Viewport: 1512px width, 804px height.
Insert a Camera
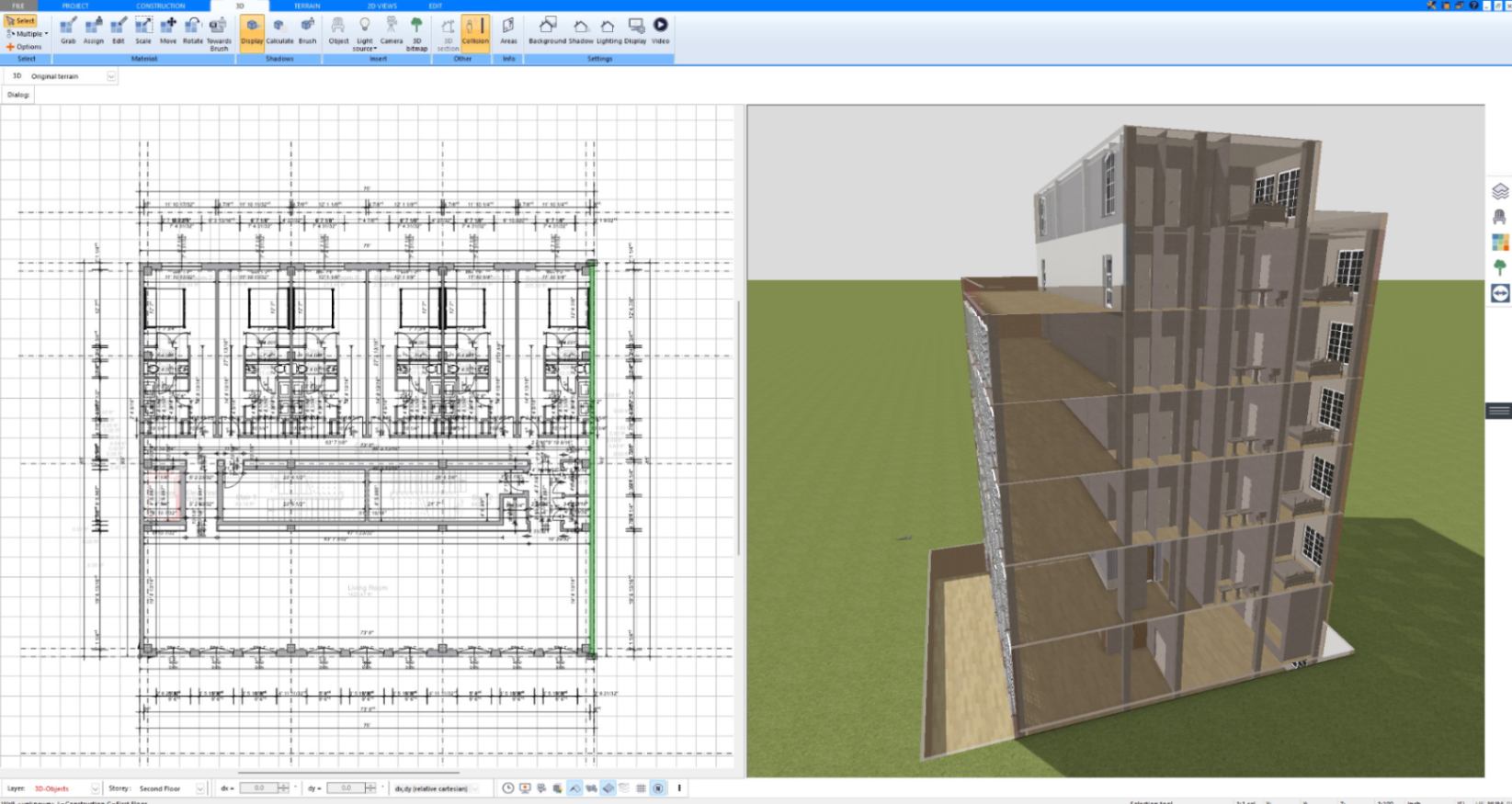click(x=392, y=30)
